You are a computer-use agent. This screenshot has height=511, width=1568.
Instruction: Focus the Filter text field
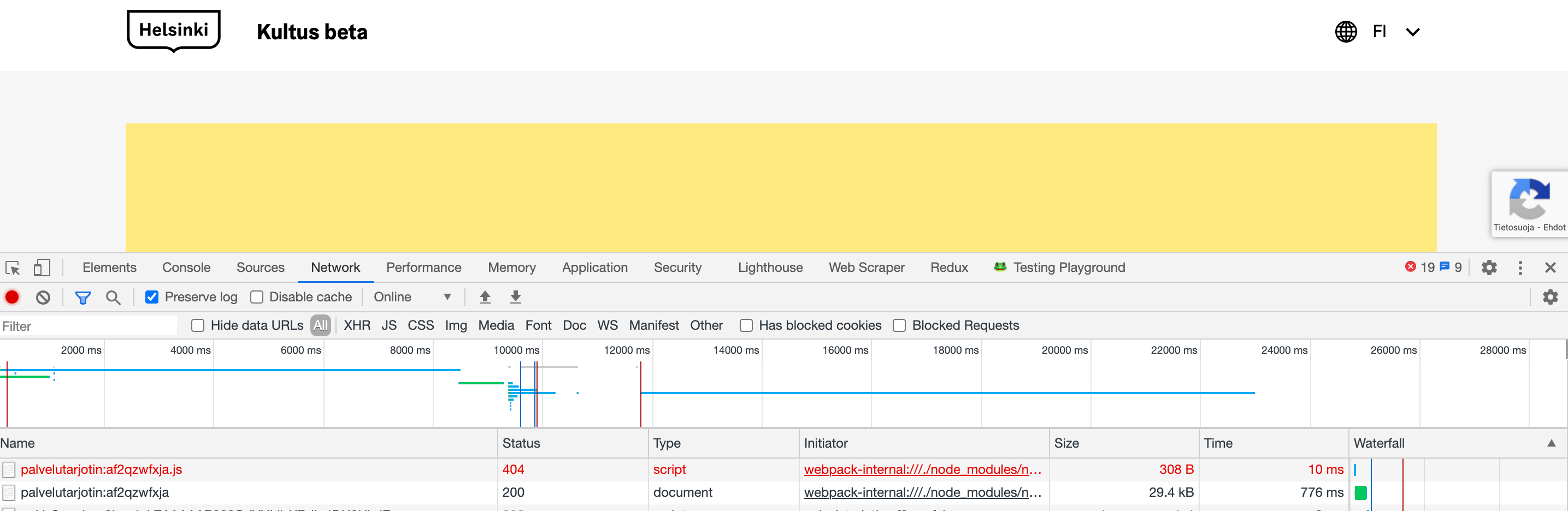[x=89, y=326]
